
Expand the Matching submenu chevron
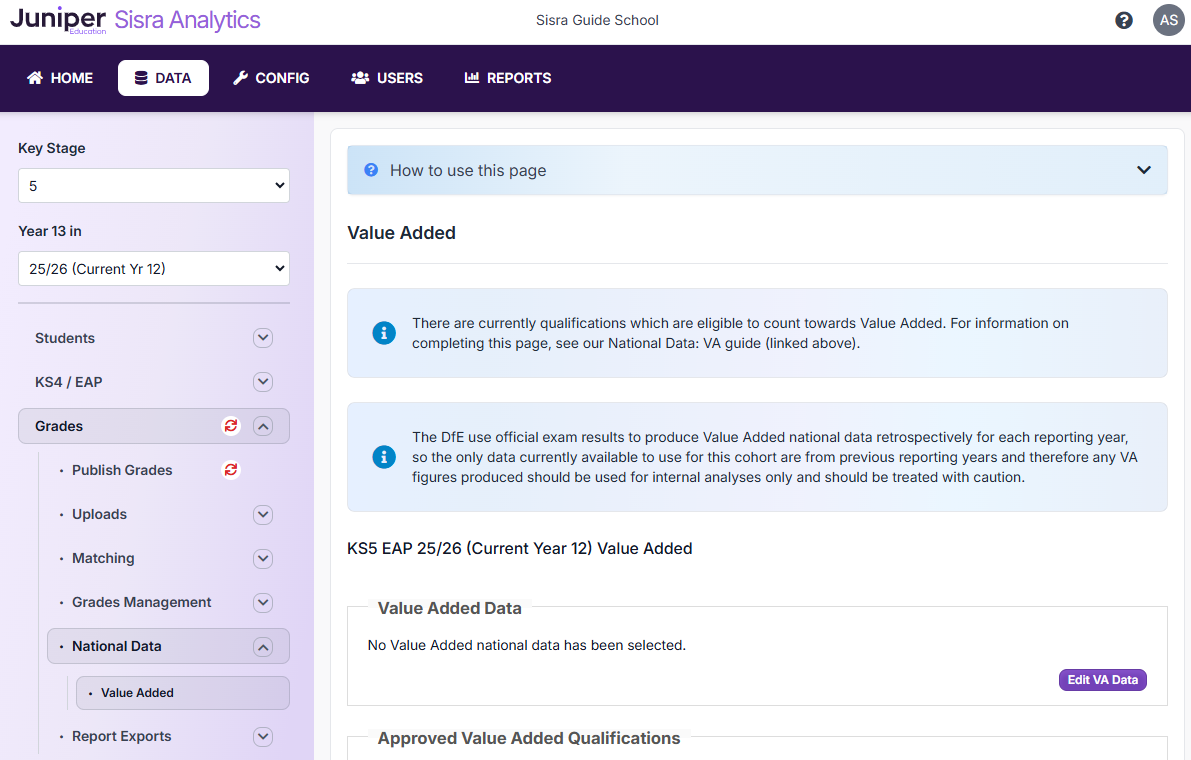click(x=263, y=559)
